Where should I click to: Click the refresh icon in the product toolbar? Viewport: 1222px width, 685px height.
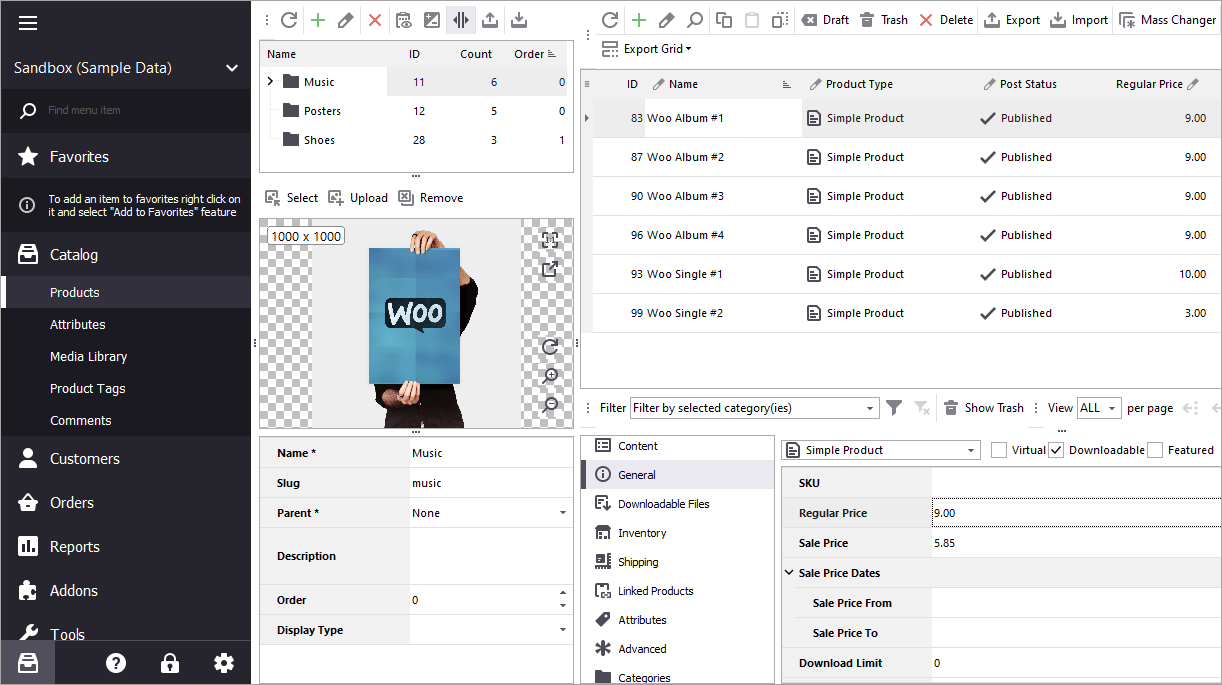(609, 19)
